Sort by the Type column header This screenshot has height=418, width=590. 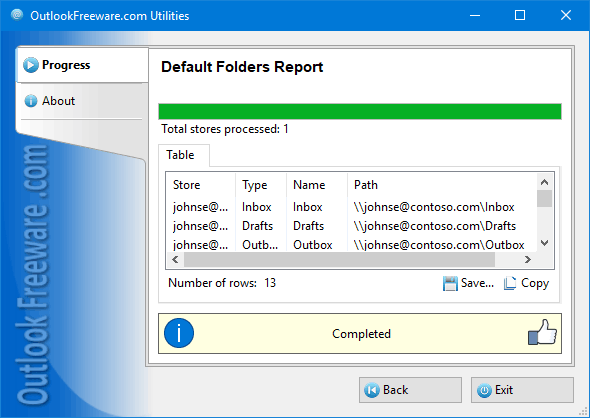(261, 185)
